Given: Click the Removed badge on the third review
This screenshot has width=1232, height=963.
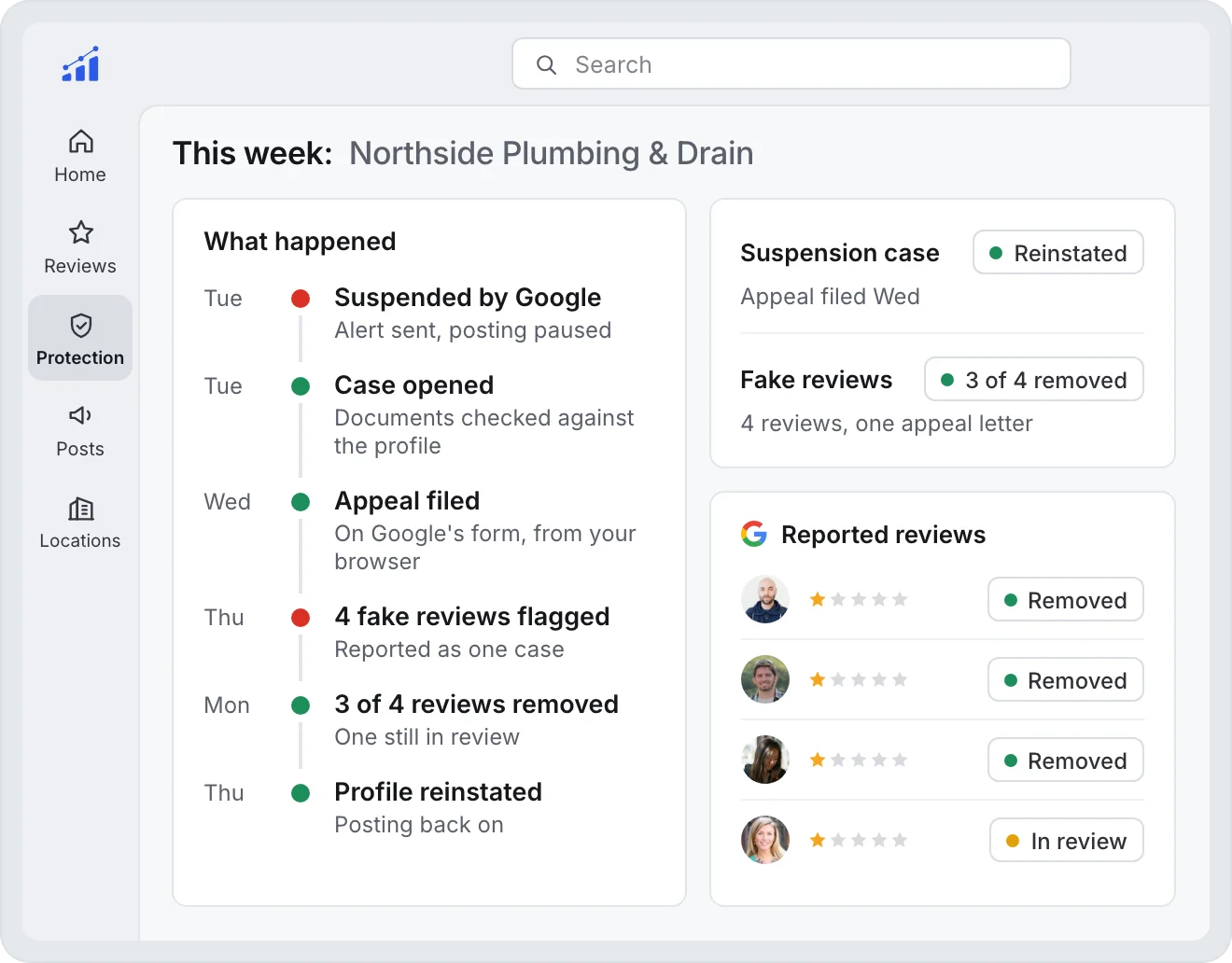Looking at the screenshot, I should tap(1066, 761).
